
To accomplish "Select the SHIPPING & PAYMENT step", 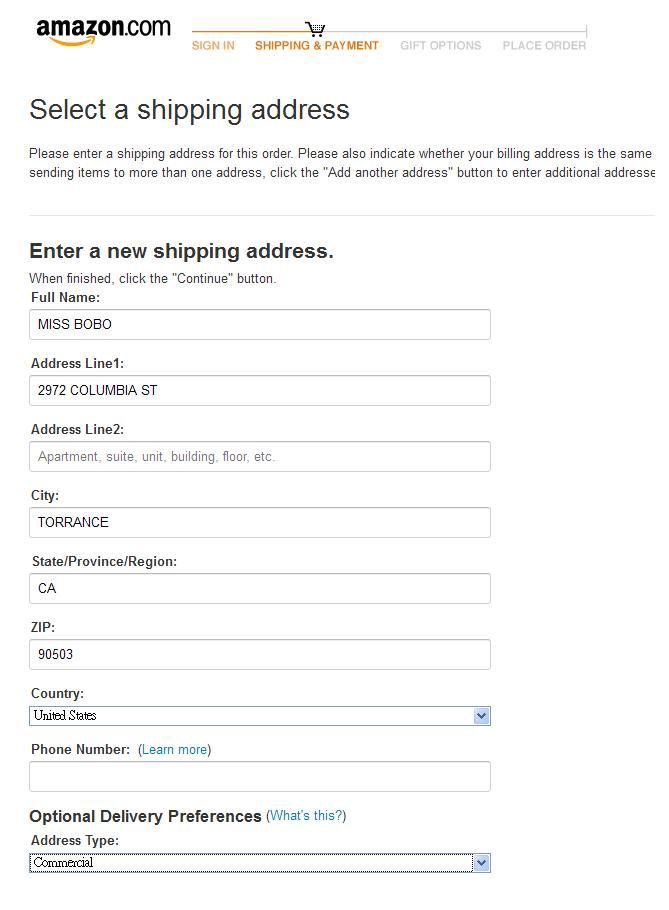I will pyautogui.click(x=316, y=45).
